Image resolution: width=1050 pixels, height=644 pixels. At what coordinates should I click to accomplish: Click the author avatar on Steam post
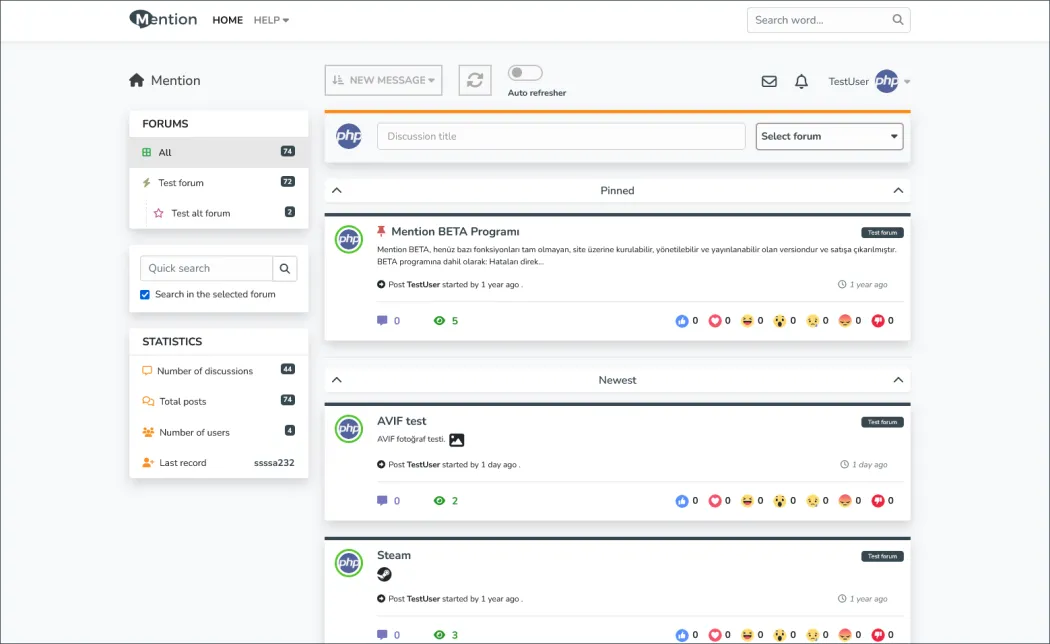(349, 563)
